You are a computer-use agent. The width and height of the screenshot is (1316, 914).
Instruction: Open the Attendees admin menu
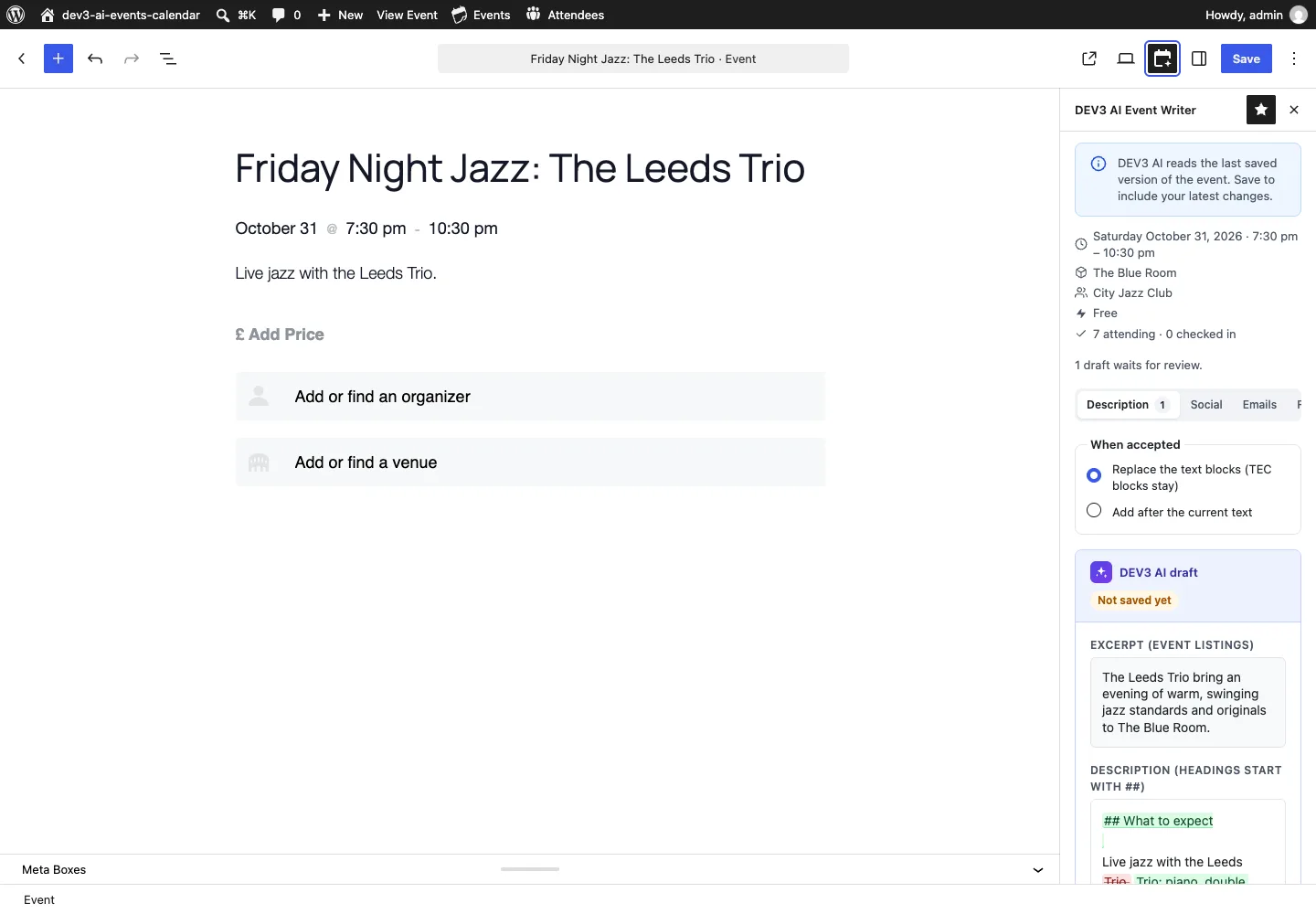565,15
